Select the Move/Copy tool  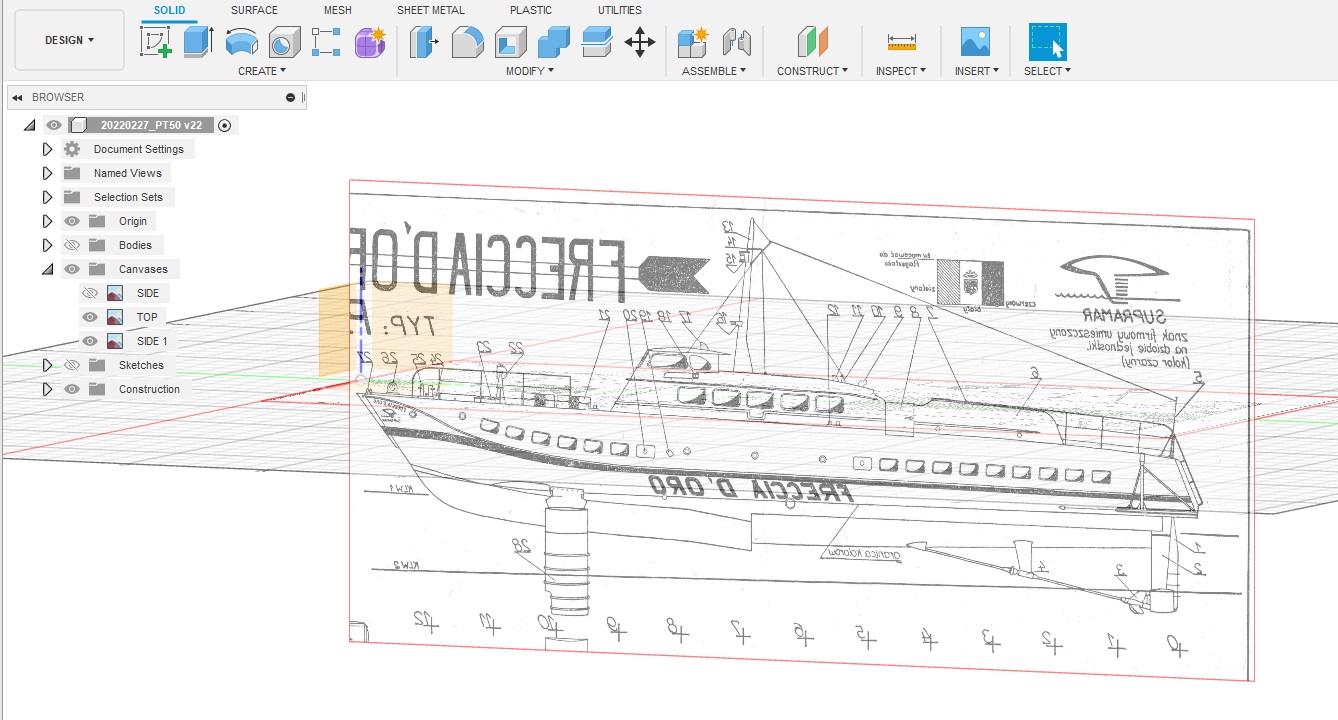click(640, 42)
